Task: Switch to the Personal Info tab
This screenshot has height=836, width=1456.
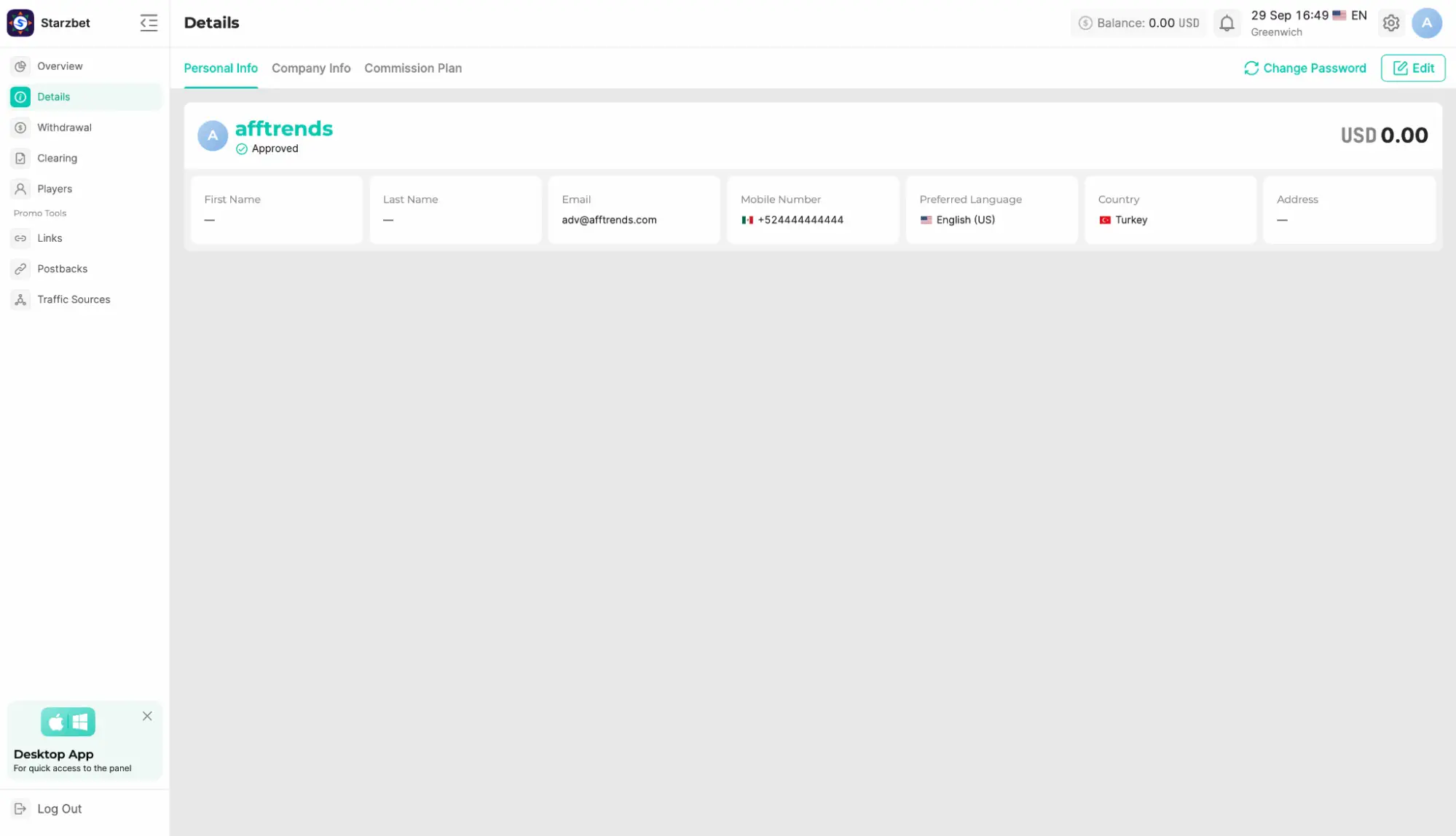Action: [x=221, y=68]
